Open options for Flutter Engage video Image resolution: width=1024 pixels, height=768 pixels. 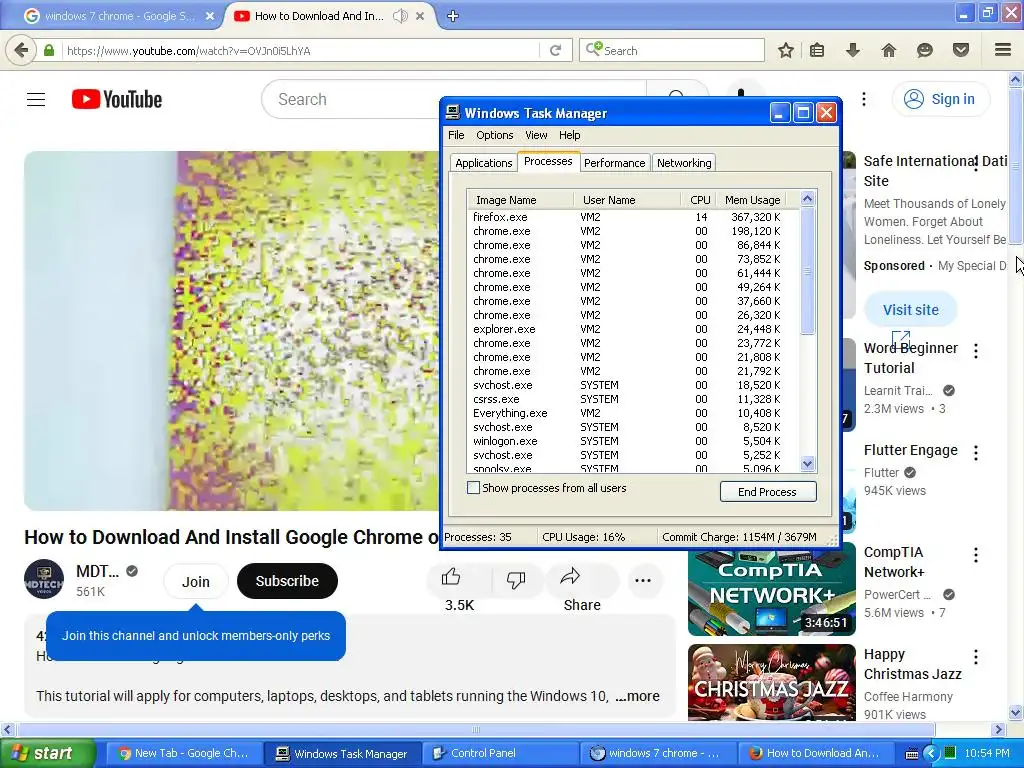pos(976,453)
